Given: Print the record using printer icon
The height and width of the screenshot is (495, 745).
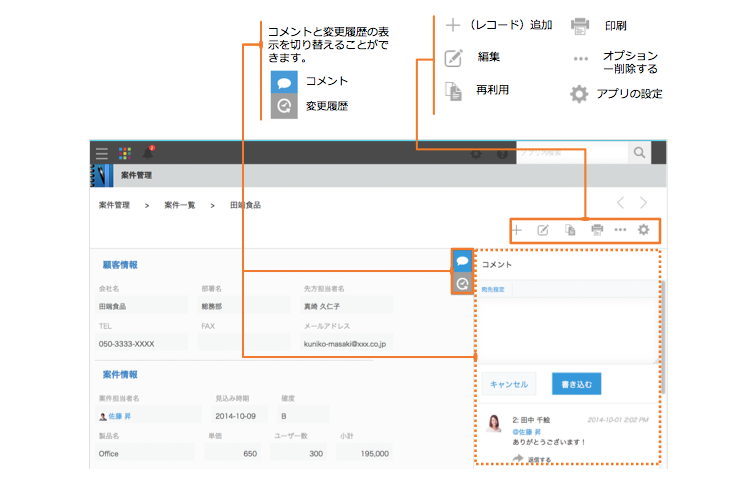Looking at the screenshot, I should [596, 230].
